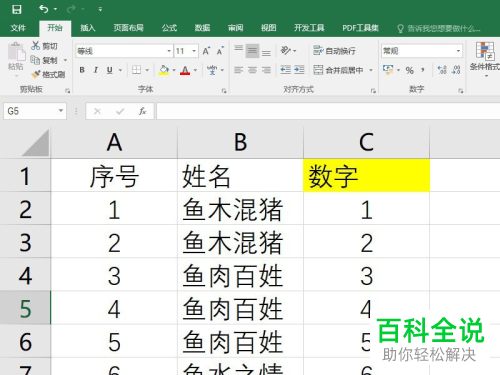Screen dimensions: 500x375
Task: Apply red font color
Action: (x=185, y=70)
